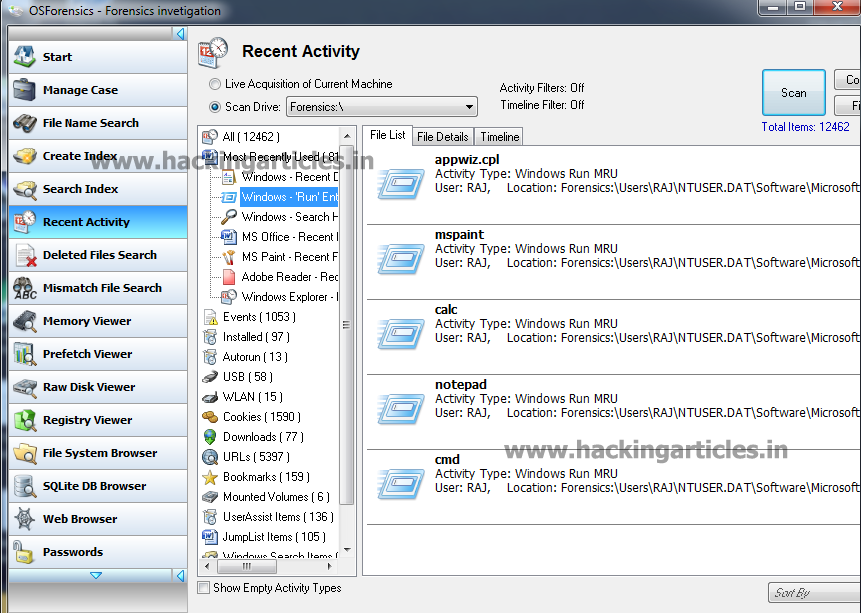Select the Bookmarks ( 159 ) star icon
The width and height of the screenshot is (861, 613).
pyautogui.click(x=210, y=477)
